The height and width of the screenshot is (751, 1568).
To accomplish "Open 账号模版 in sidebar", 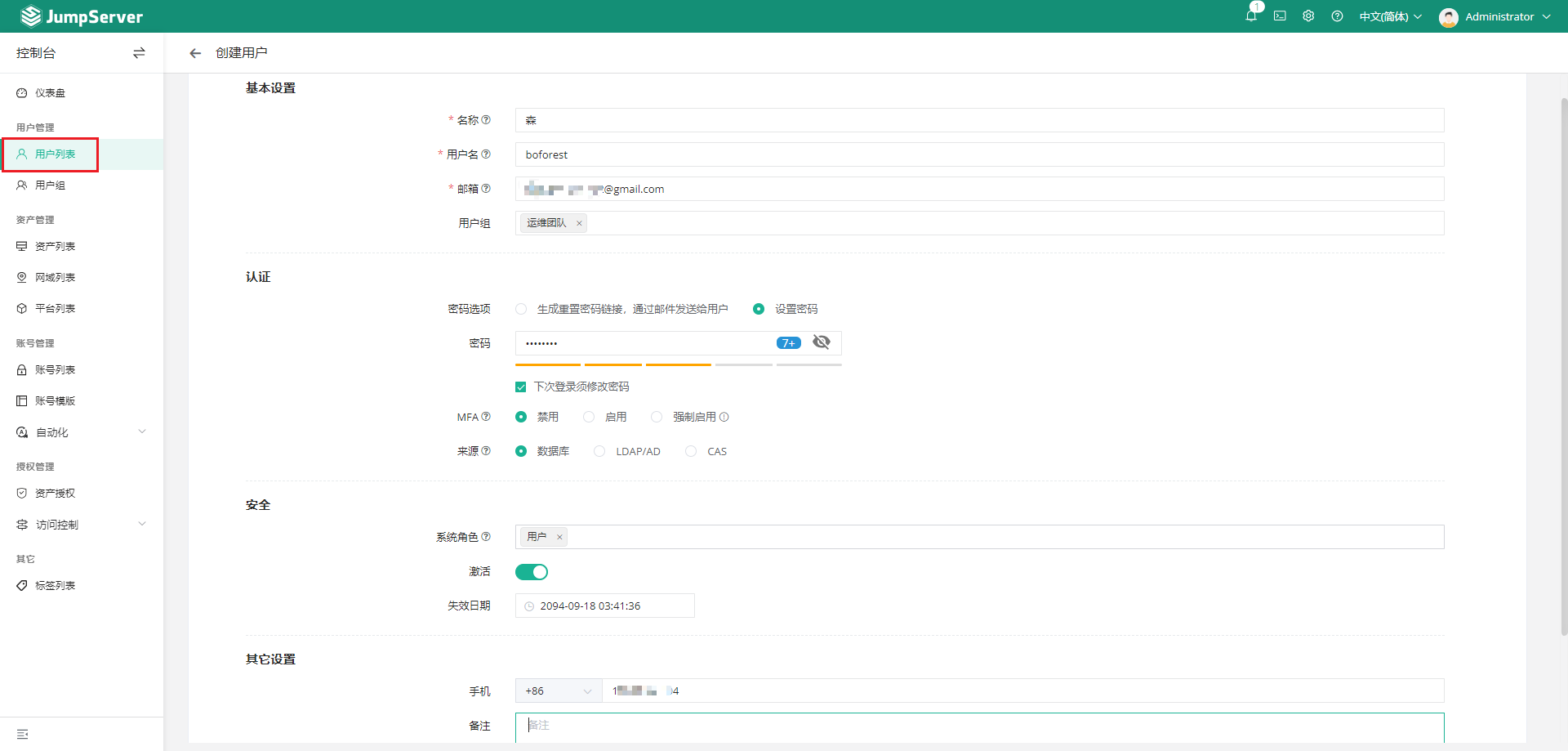I will [x=82, y=401].
